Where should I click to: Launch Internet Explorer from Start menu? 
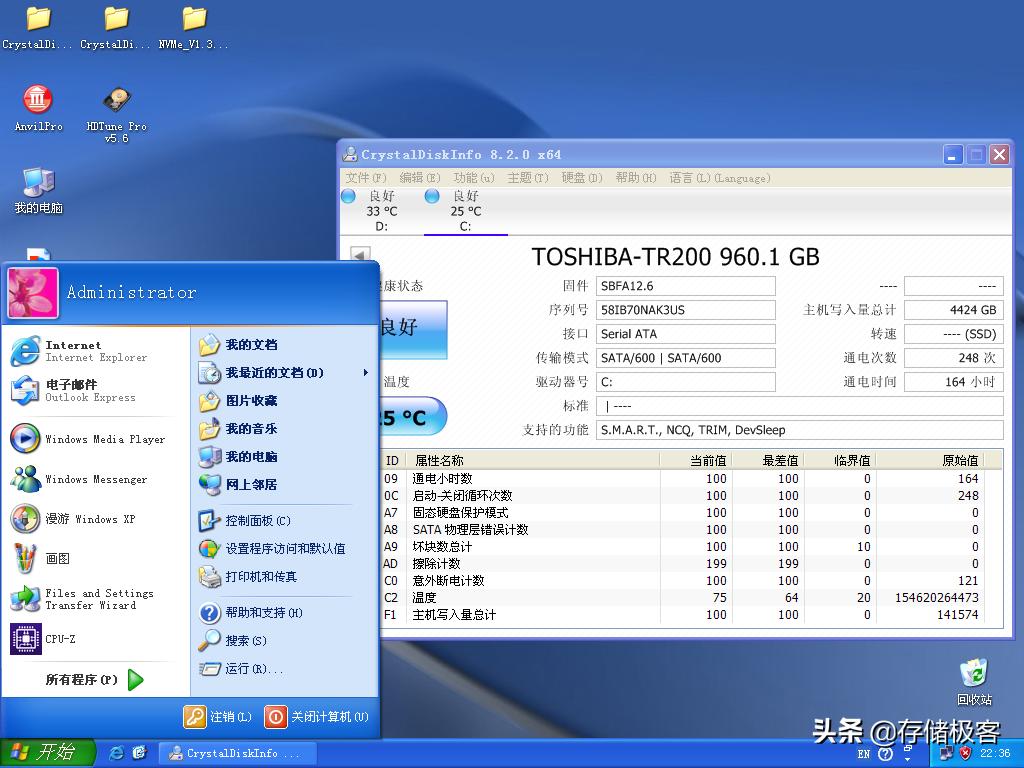point(95,351)
